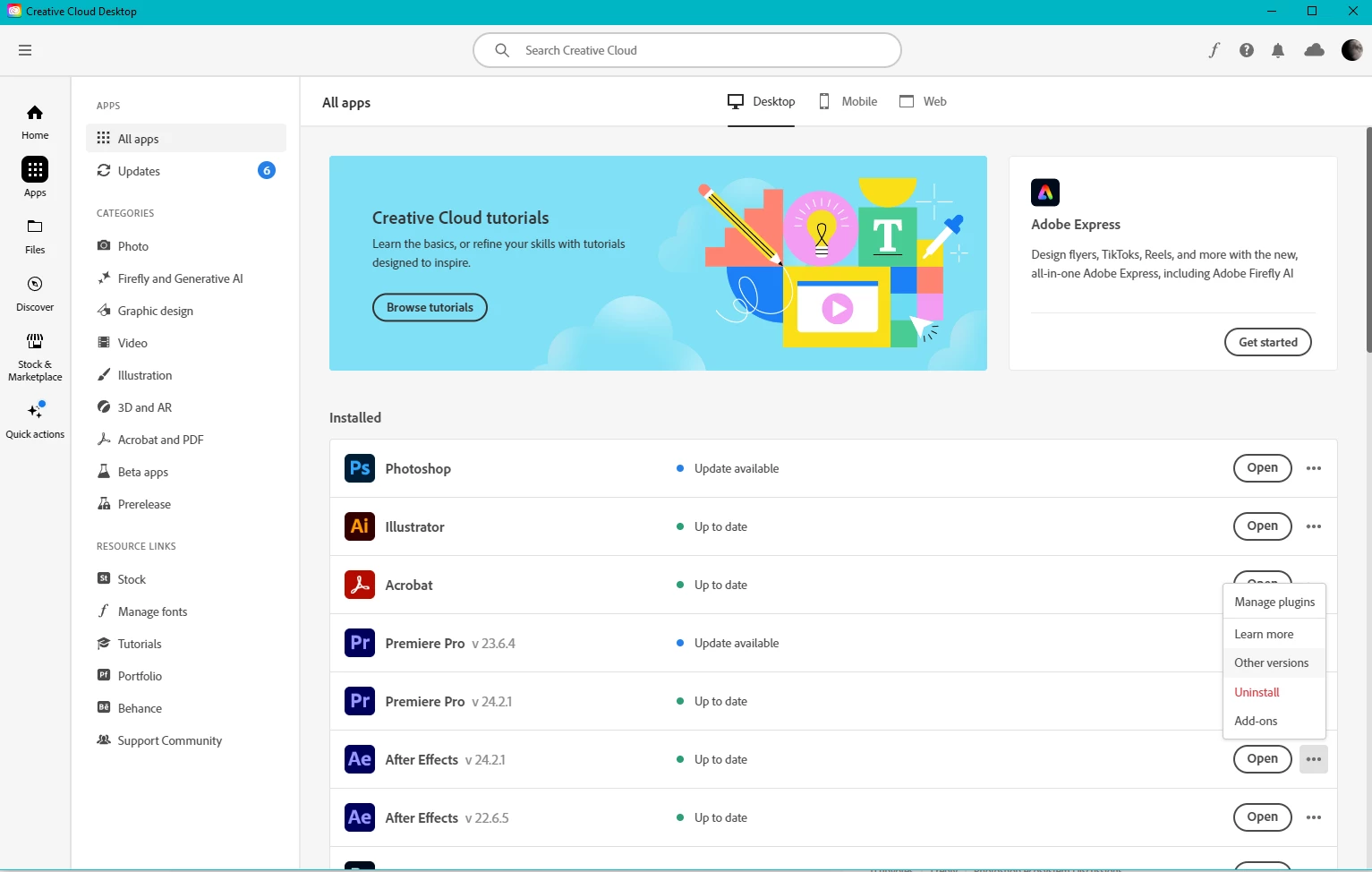Check cloud sync status icon
The height and width of the screenshot is (872, 1372).
pyautogui.click(x=1314, y=50)
